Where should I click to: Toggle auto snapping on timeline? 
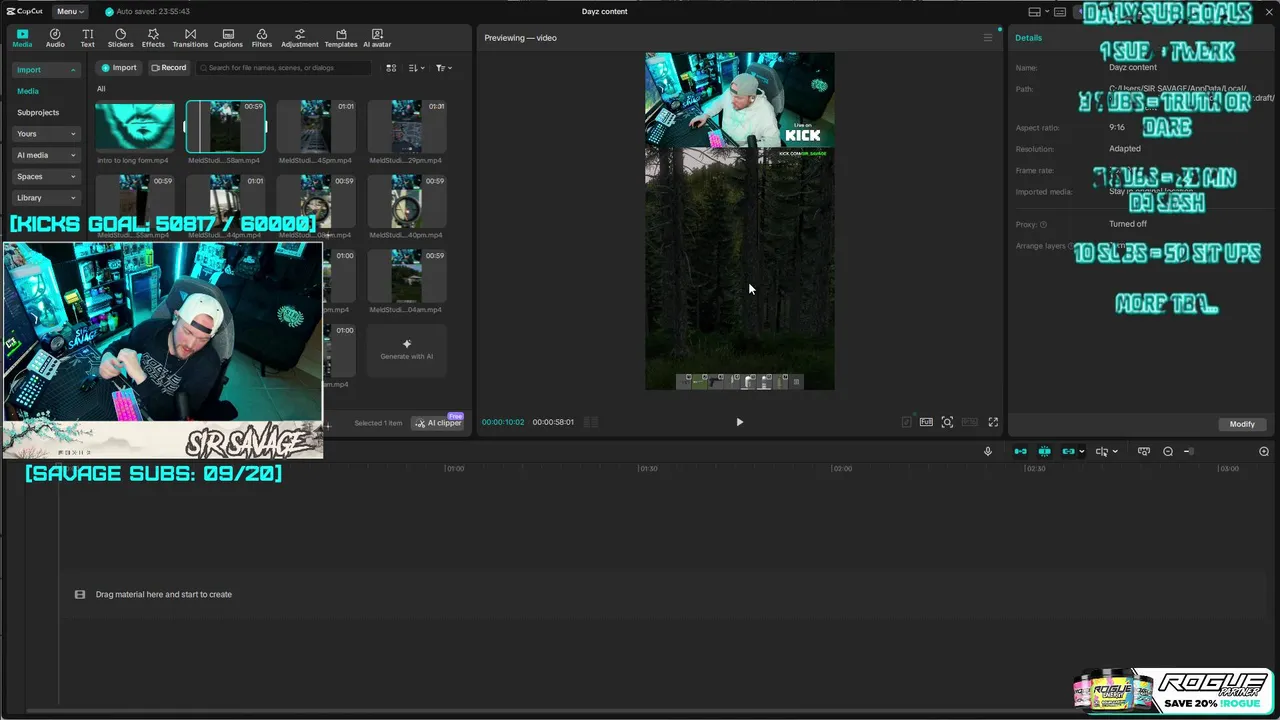coord(1044,451)
